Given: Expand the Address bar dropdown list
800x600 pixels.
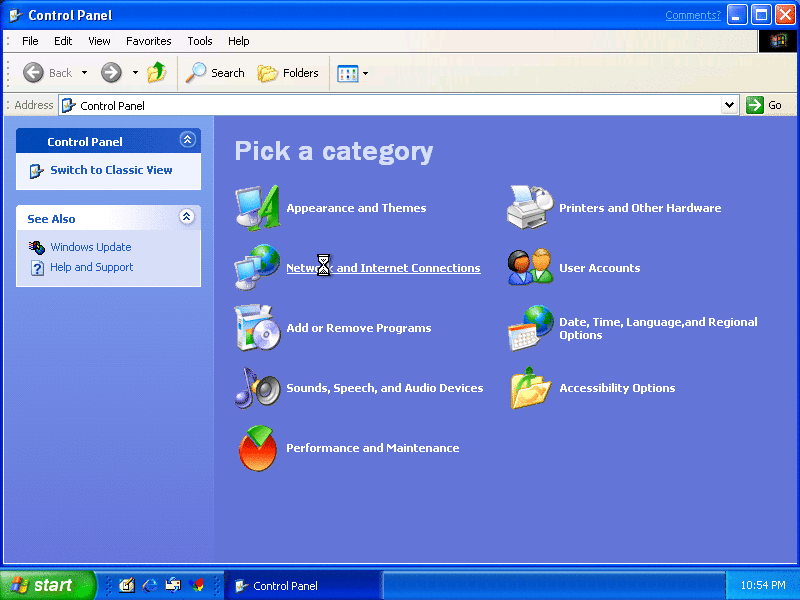Looking at the screenshot, I should point(730,105).
